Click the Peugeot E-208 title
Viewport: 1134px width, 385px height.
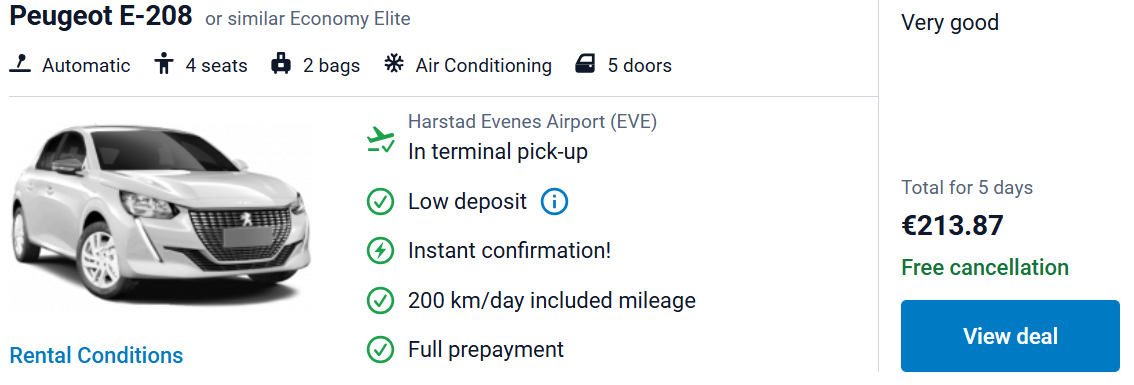[101, 16]
